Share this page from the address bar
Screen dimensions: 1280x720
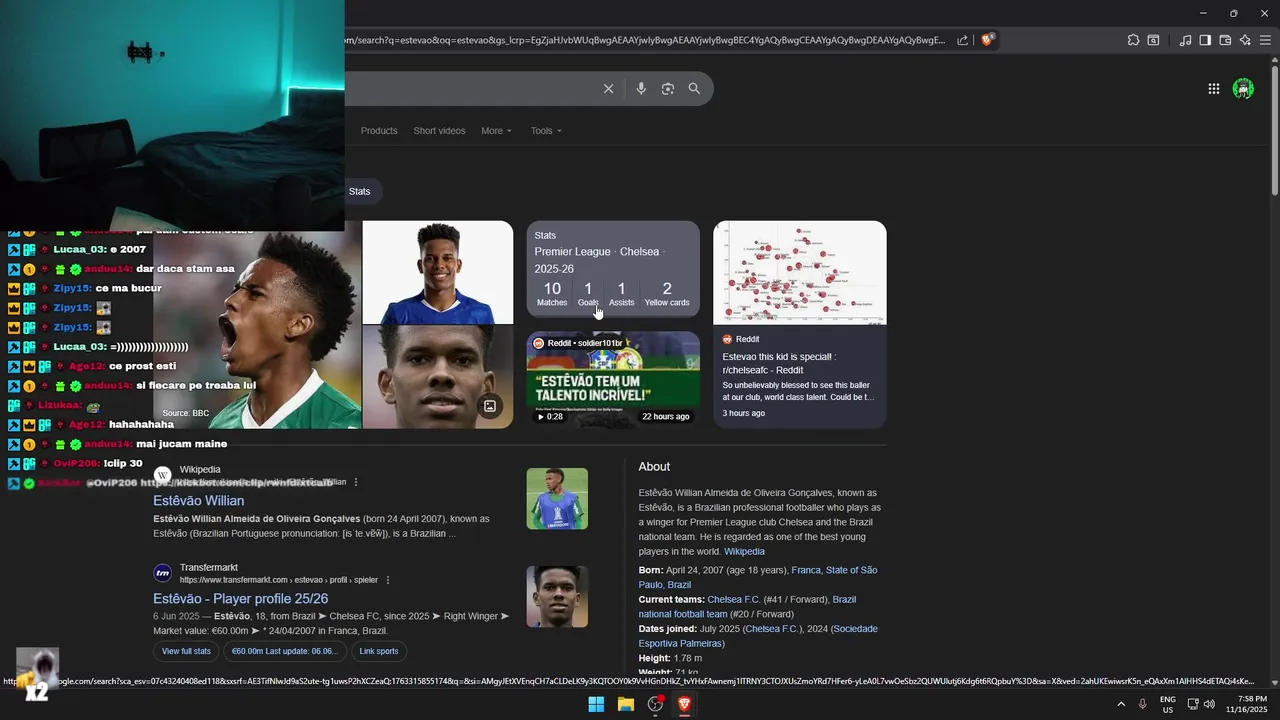point(962,40)
